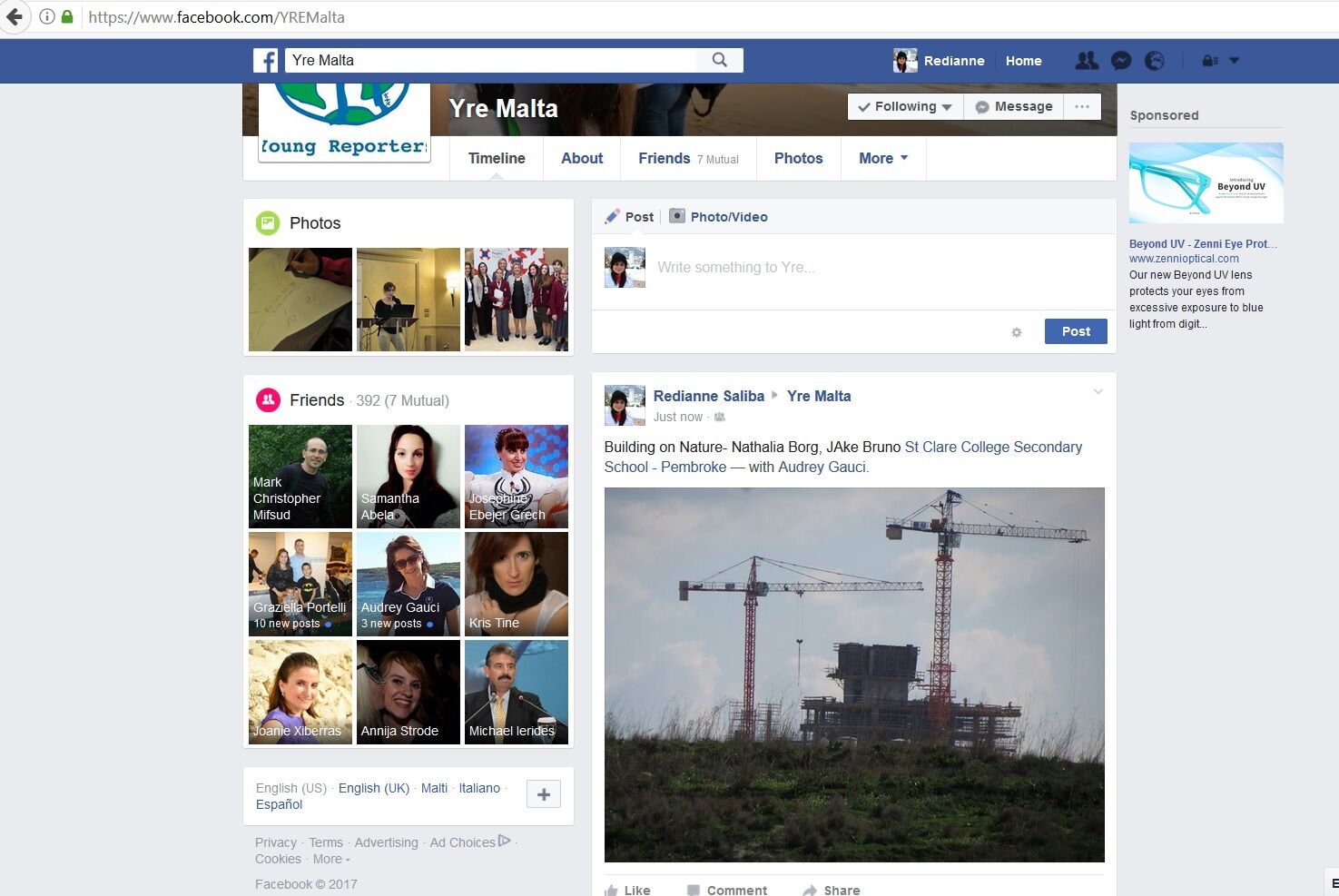Click the Facebook logo icon
This screenshot has width=1339, height=896.
[x=265, y=61]
